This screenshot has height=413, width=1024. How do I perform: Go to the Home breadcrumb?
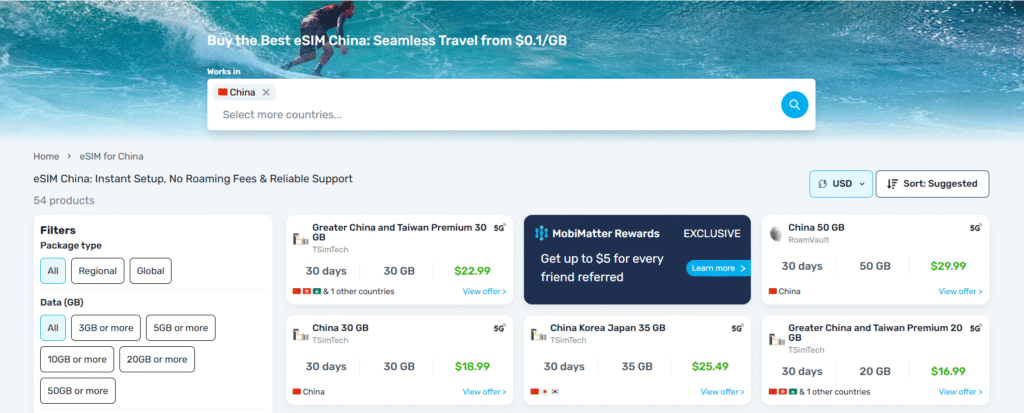[46, 156]
